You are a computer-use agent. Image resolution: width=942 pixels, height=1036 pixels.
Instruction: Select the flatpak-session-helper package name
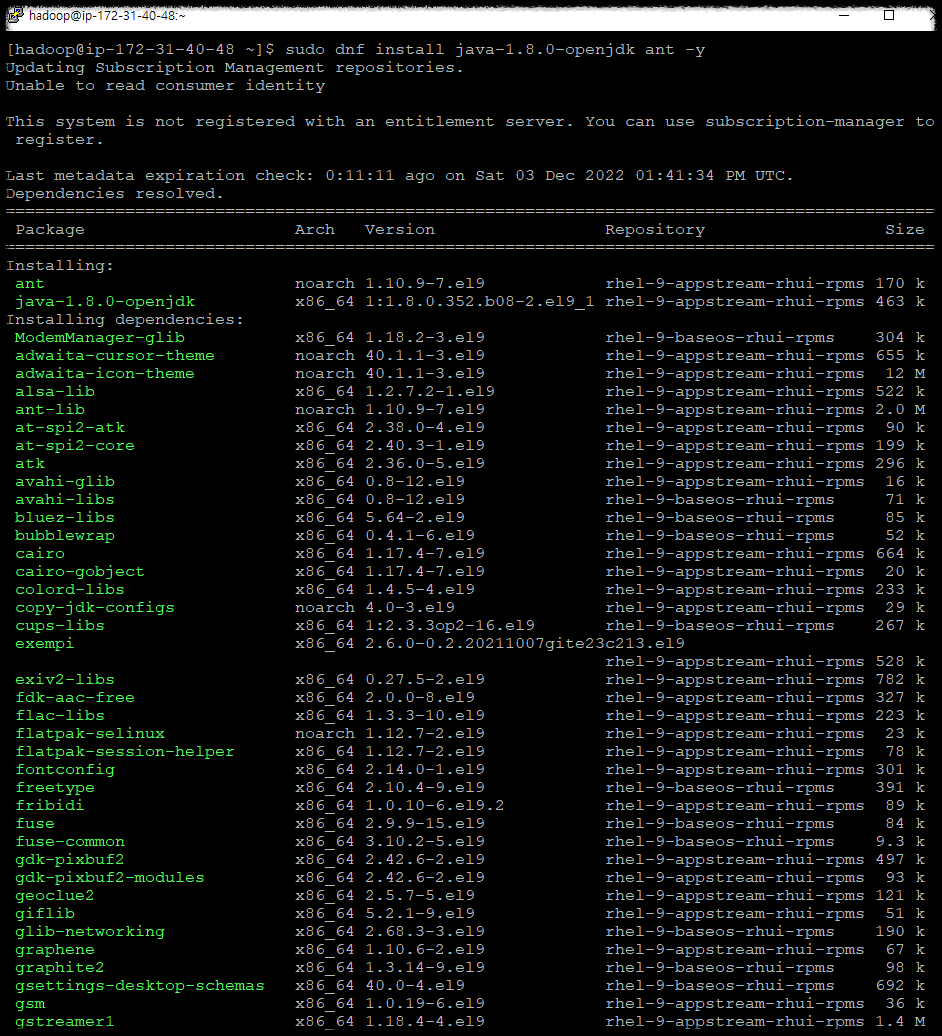tap(125, 751)
